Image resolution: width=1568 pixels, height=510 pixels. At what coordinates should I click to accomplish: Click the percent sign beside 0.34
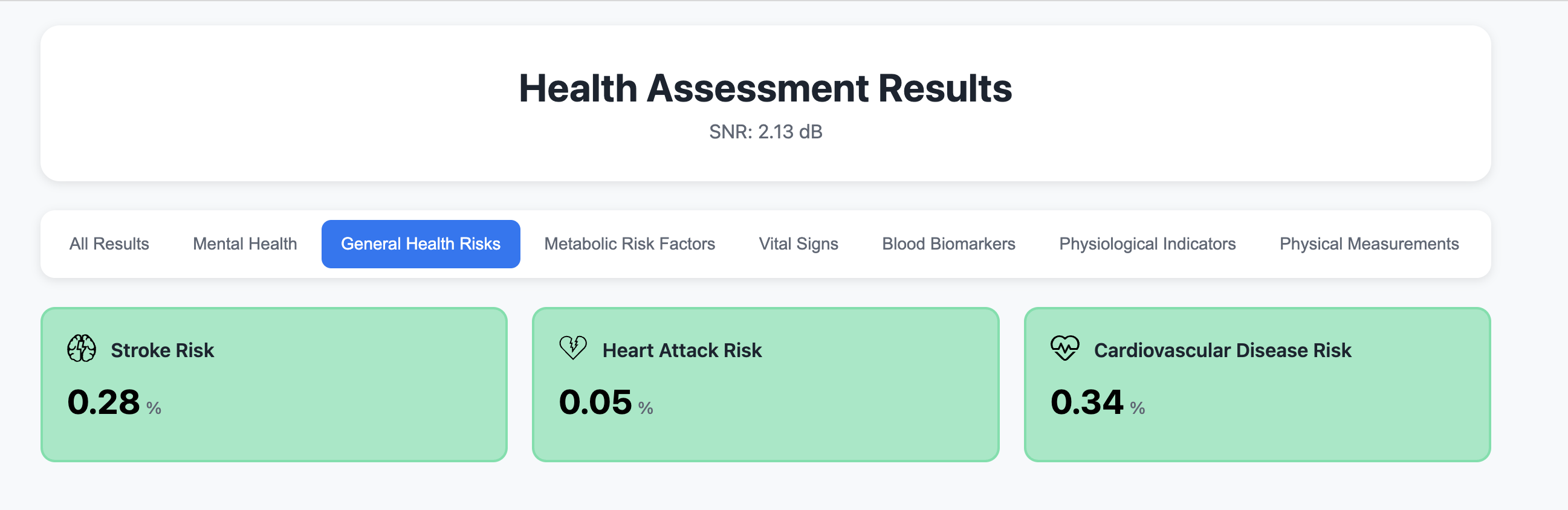[1137, 408]
